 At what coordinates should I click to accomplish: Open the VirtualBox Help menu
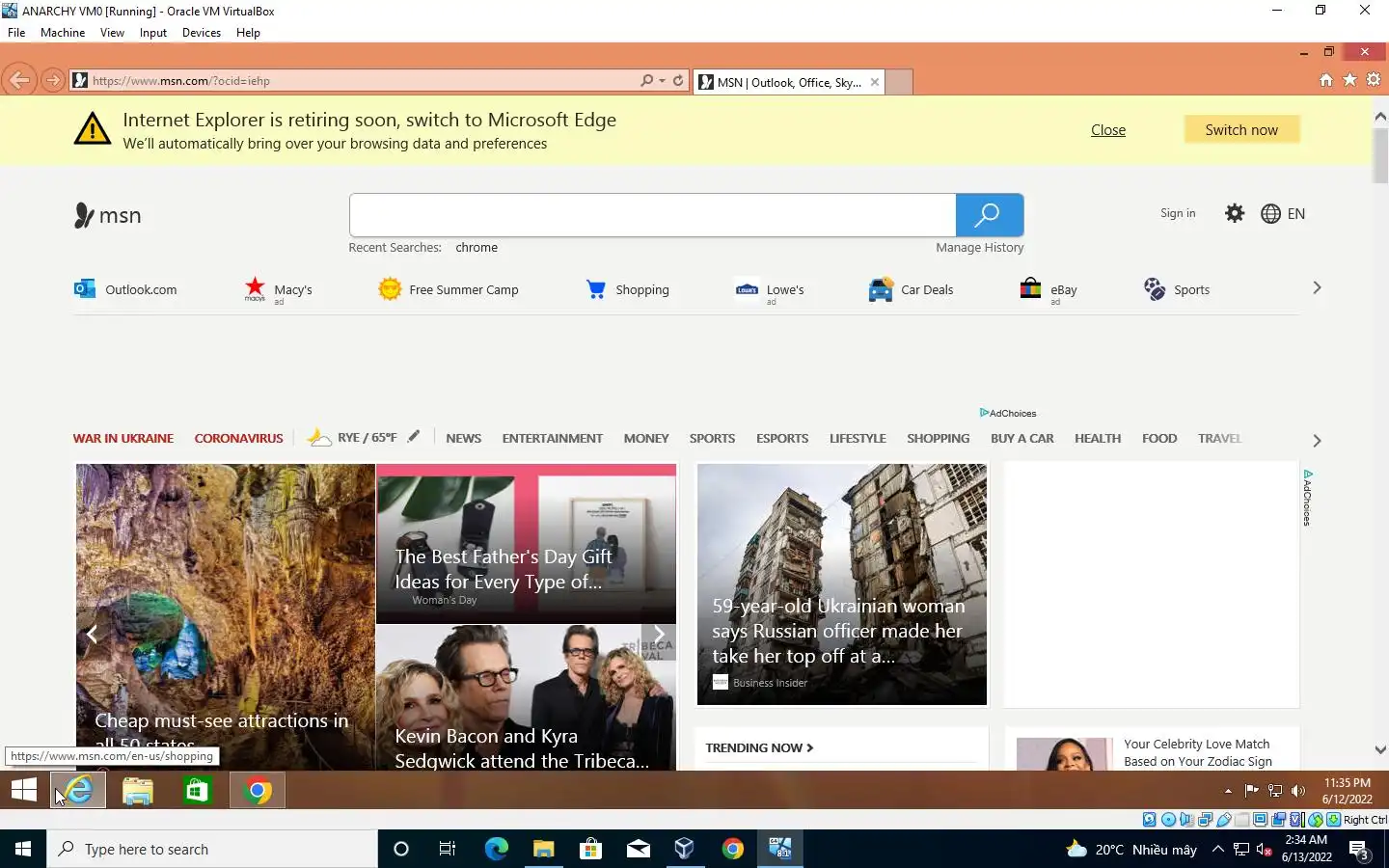(248, 32)
